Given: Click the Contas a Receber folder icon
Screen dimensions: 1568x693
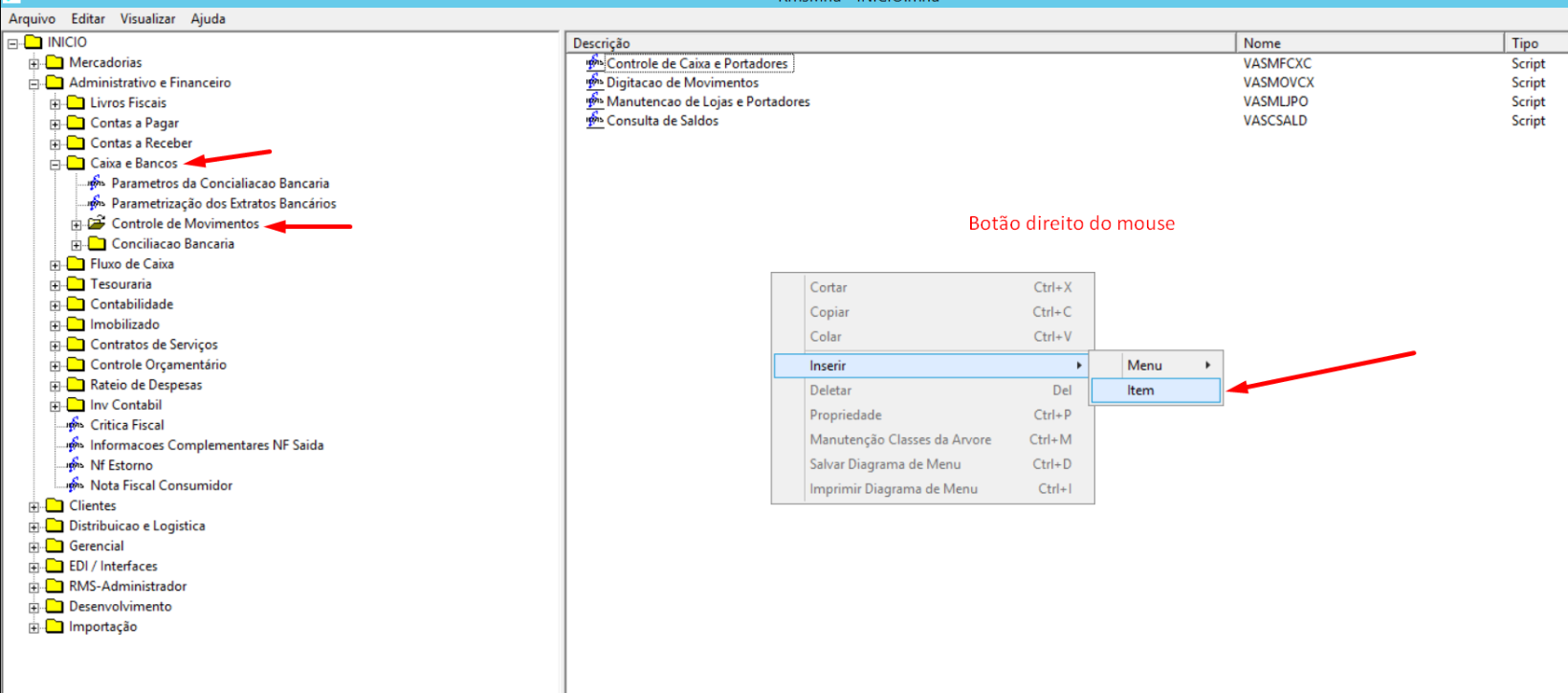Looking at the screenshot, I should click(76, 143).
